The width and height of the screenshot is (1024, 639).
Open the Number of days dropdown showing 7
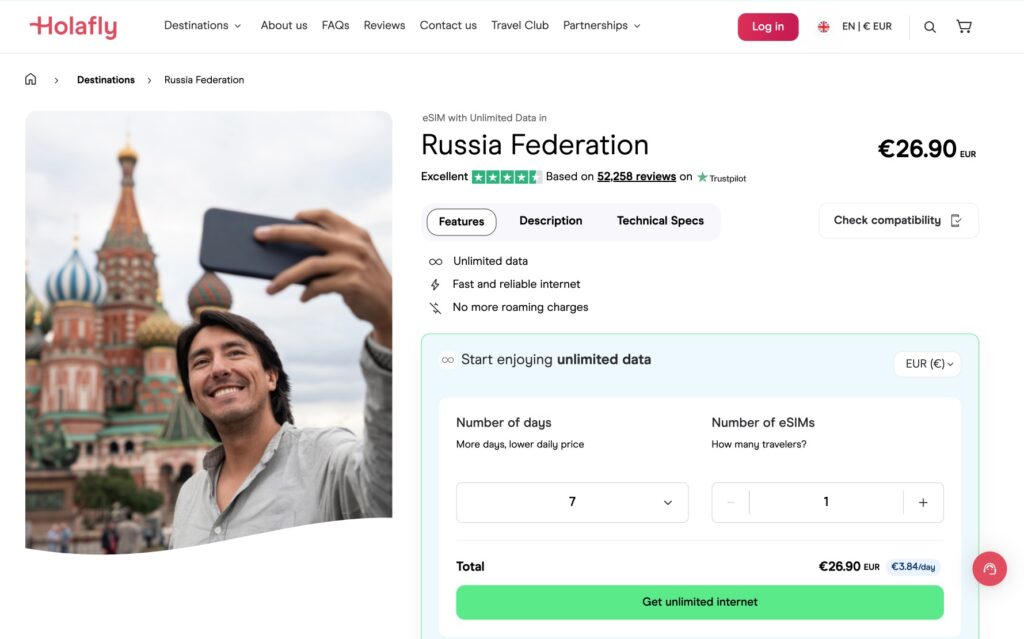571,502
